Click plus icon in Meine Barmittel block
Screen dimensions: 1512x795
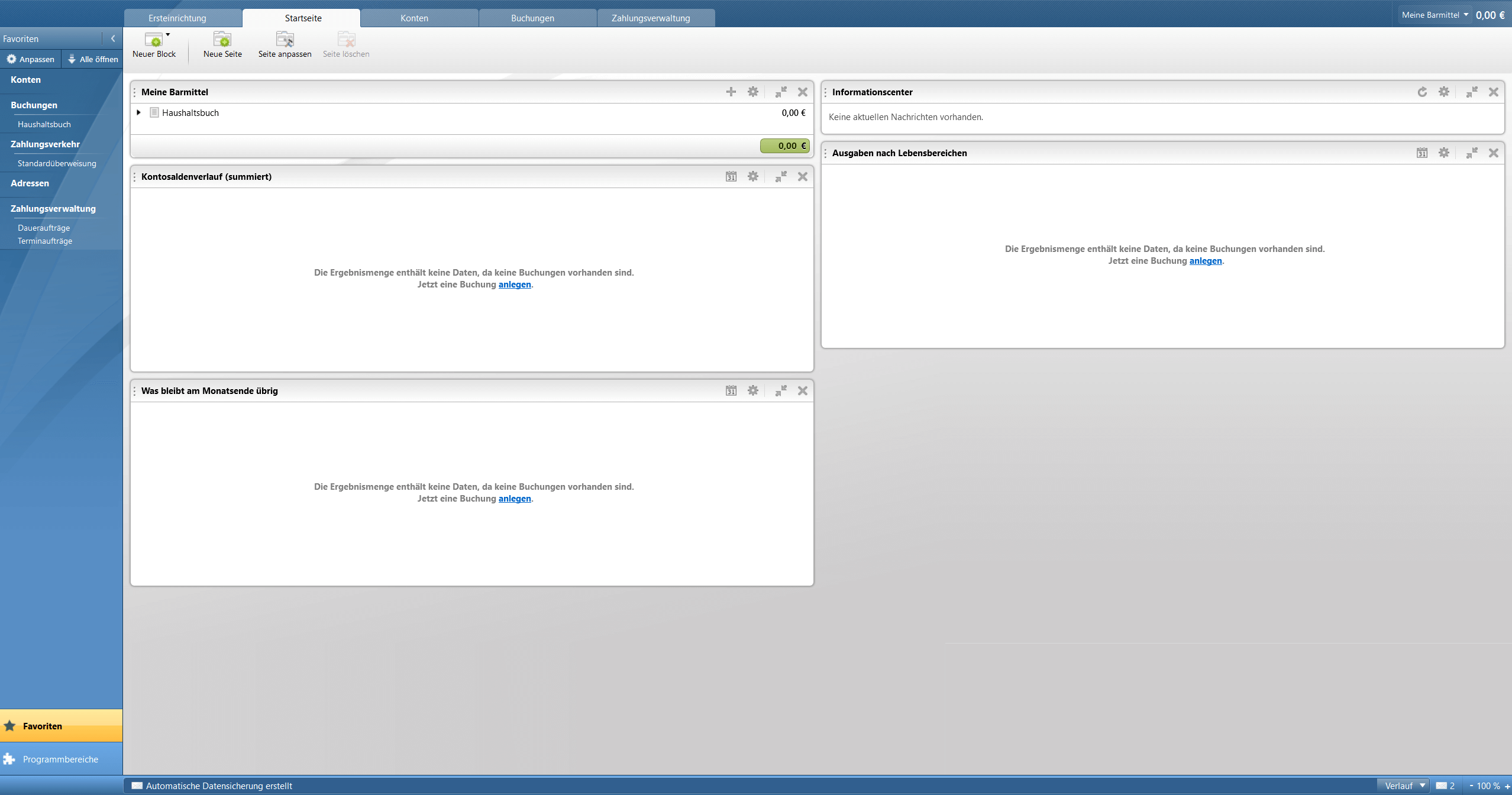tap(731, 92)
